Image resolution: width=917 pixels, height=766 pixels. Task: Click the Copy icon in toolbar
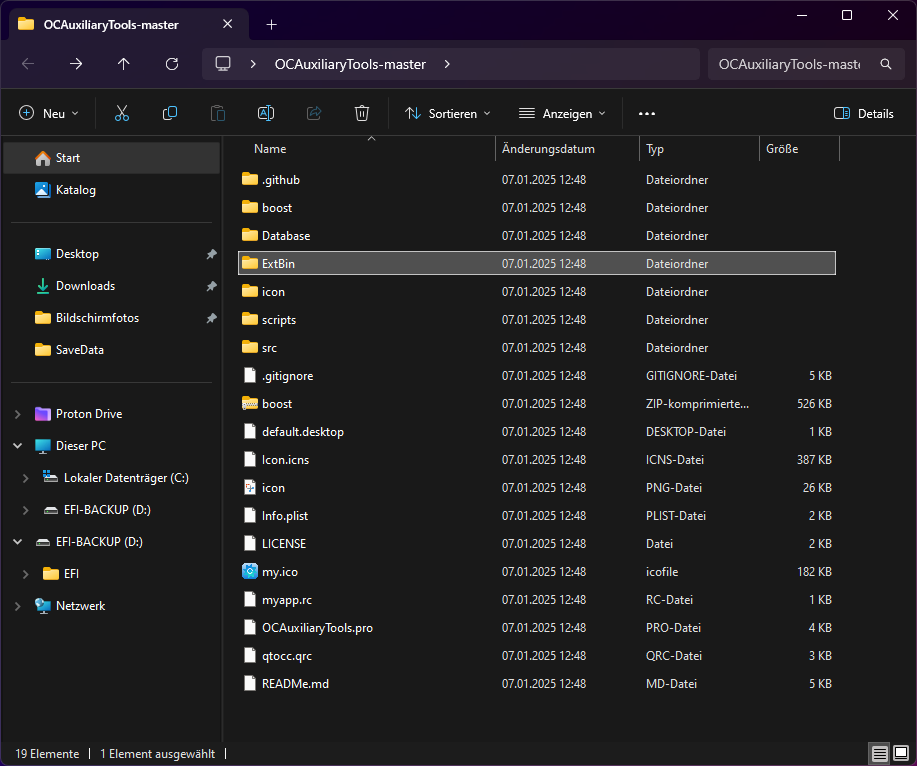point(170,114)
